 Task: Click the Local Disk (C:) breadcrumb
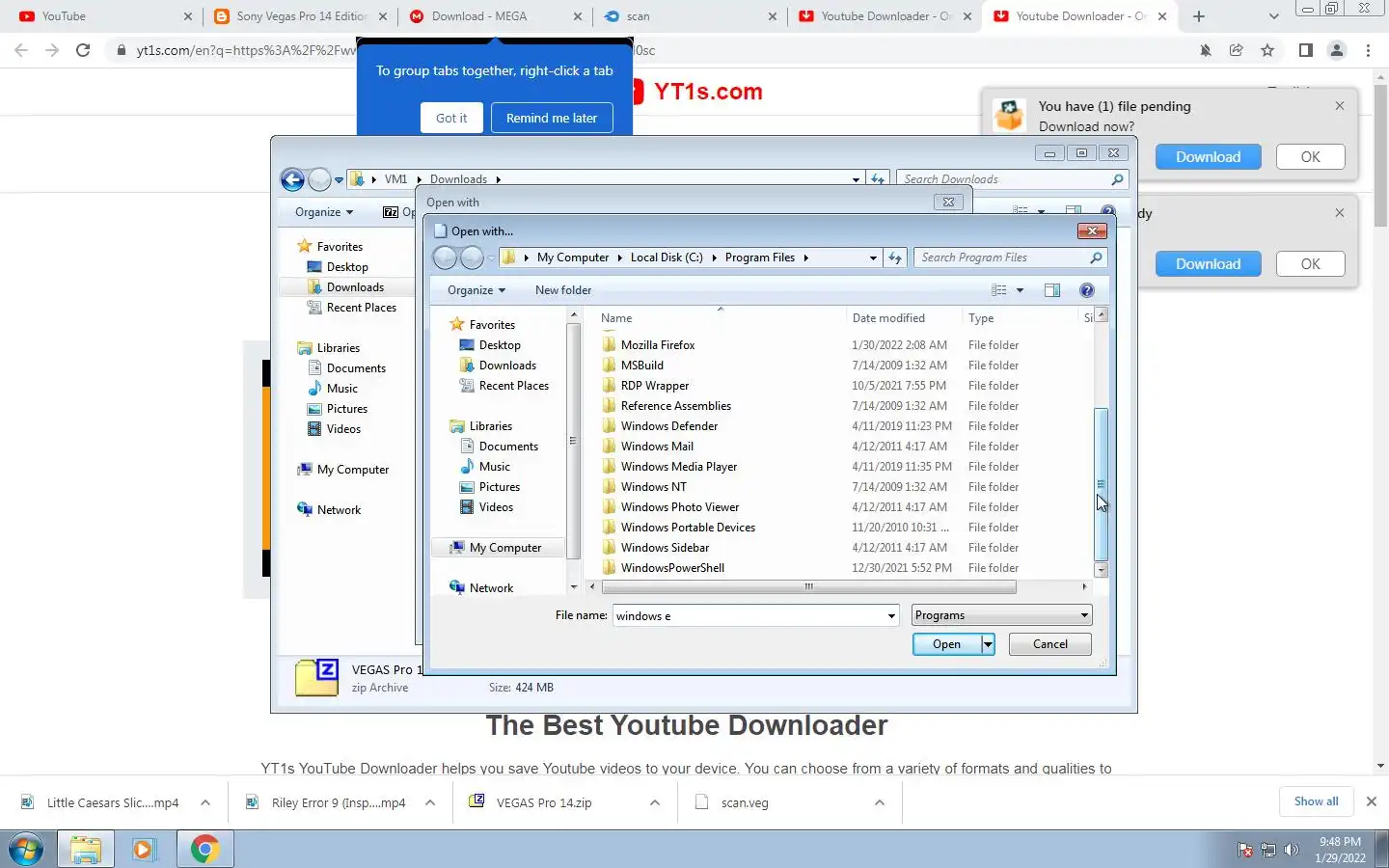(667, 258)
